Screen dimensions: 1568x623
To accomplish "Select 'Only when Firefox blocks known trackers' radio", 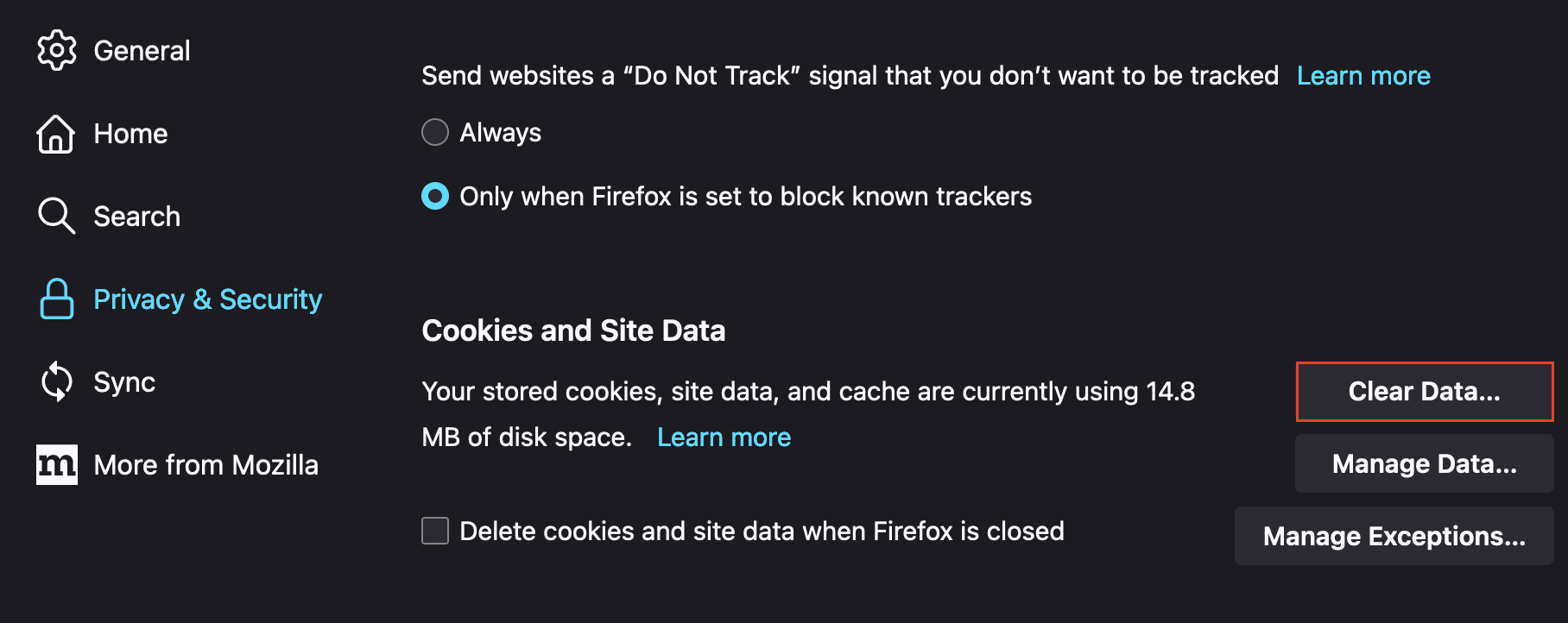I will tap(435, 196).
